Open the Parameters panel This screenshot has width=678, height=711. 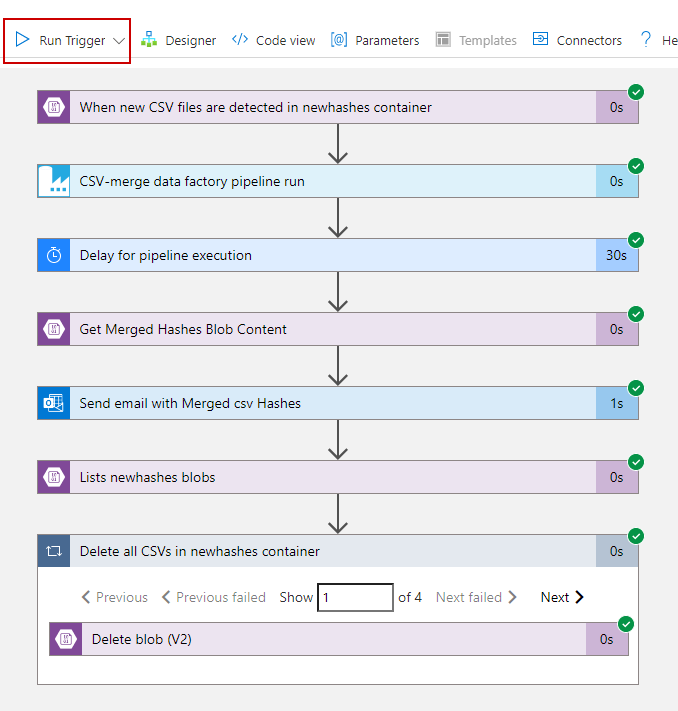[x=375, y=40]
